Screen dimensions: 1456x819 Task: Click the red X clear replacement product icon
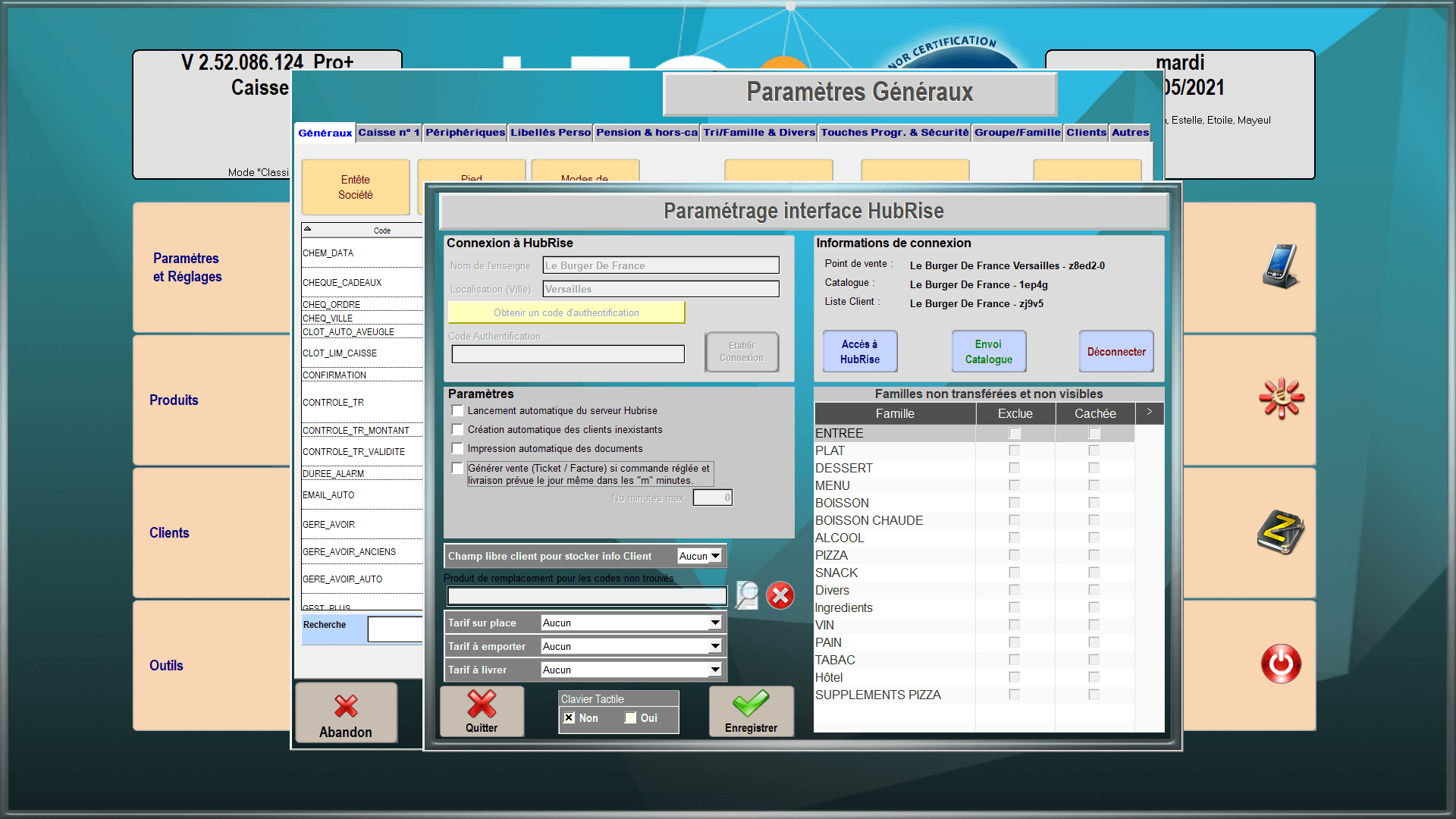point(780,595)
